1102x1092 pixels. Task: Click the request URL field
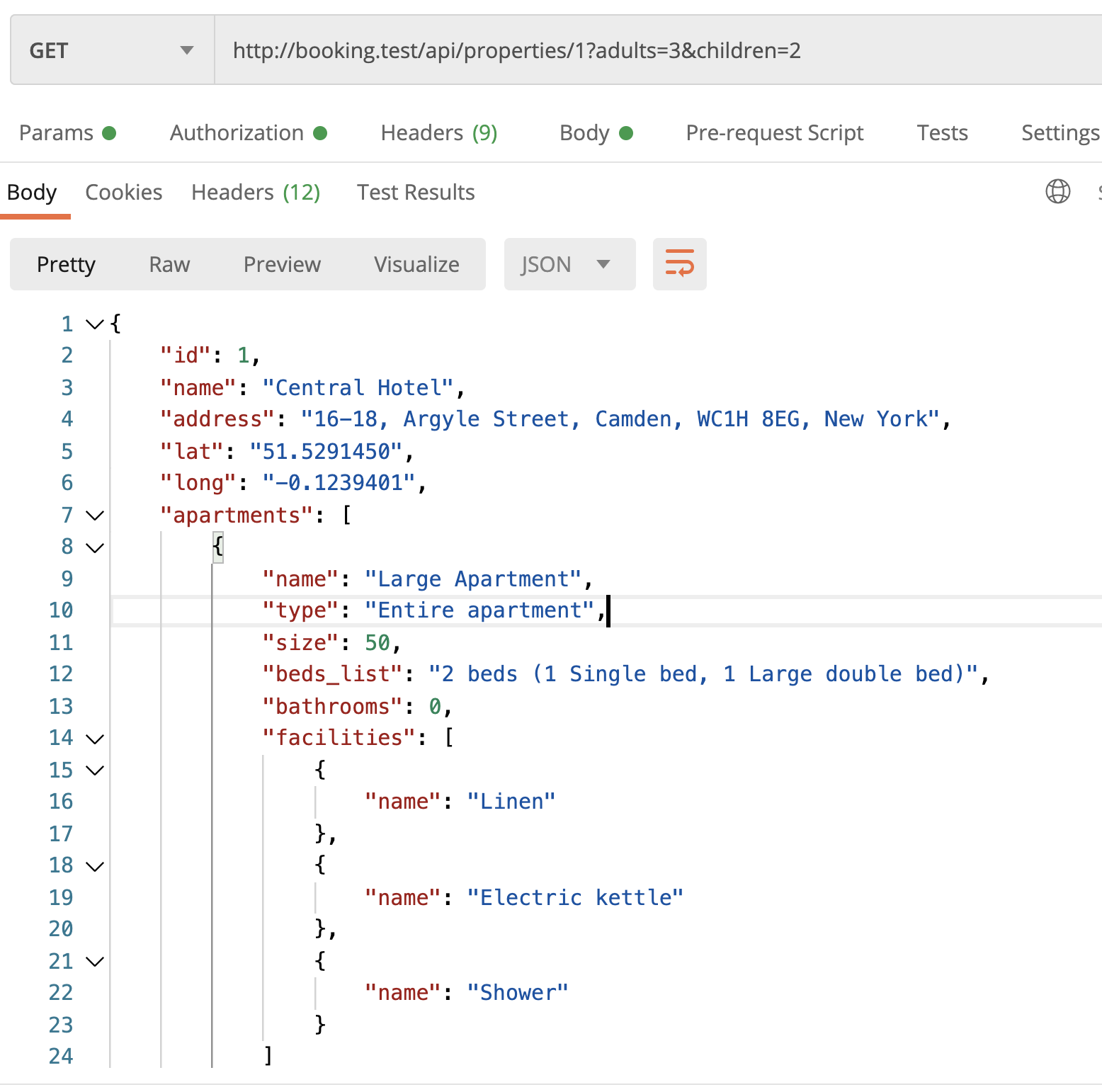pos(659,50)
